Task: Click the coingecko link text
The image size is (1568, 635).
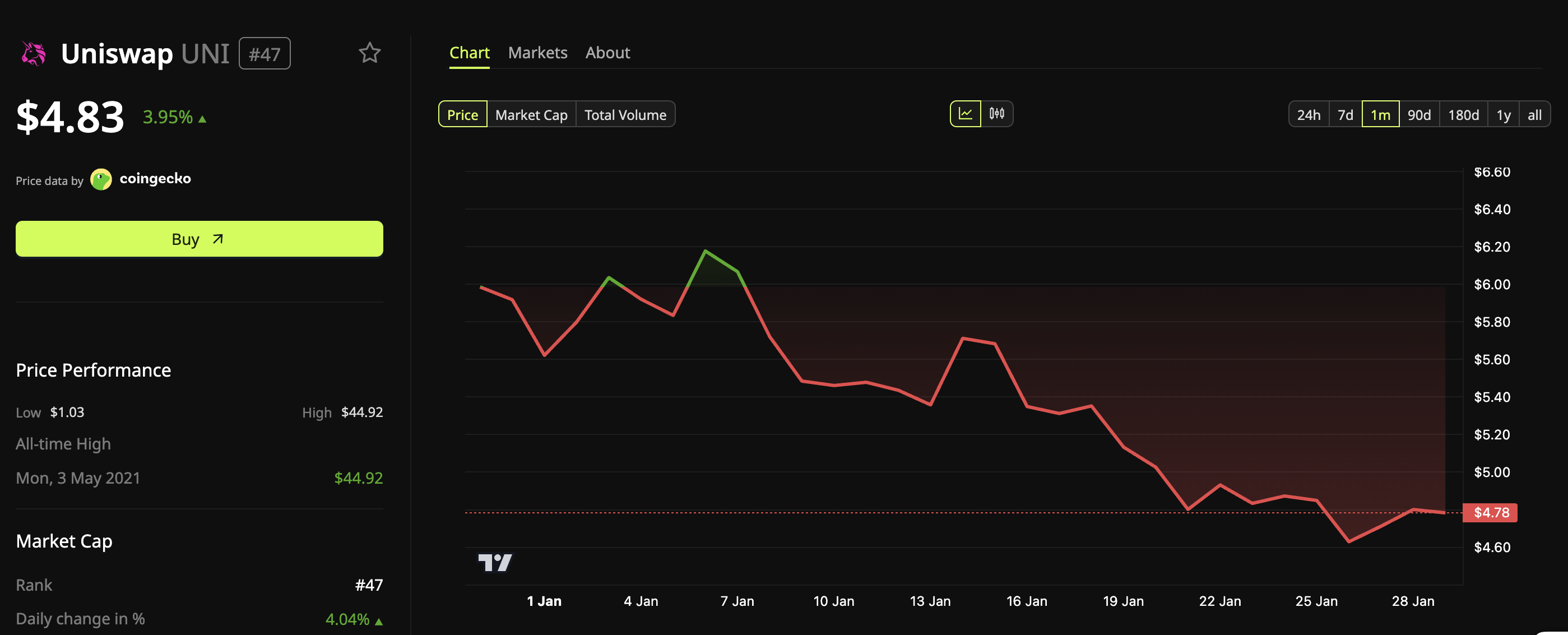Action: coord(155,179)
